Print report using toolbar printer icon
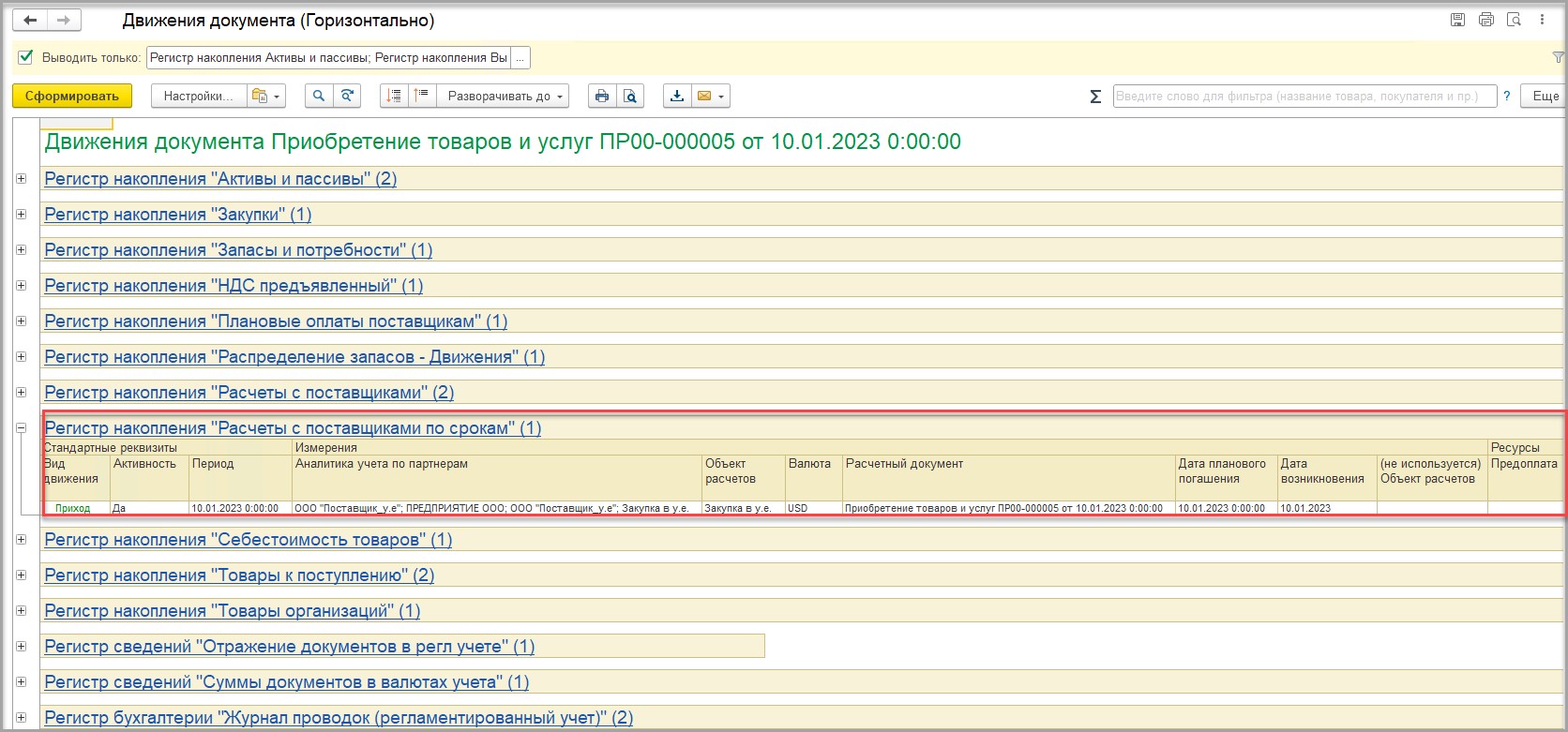The width and height of the screenshot is (1568, 732). [602, 96]
